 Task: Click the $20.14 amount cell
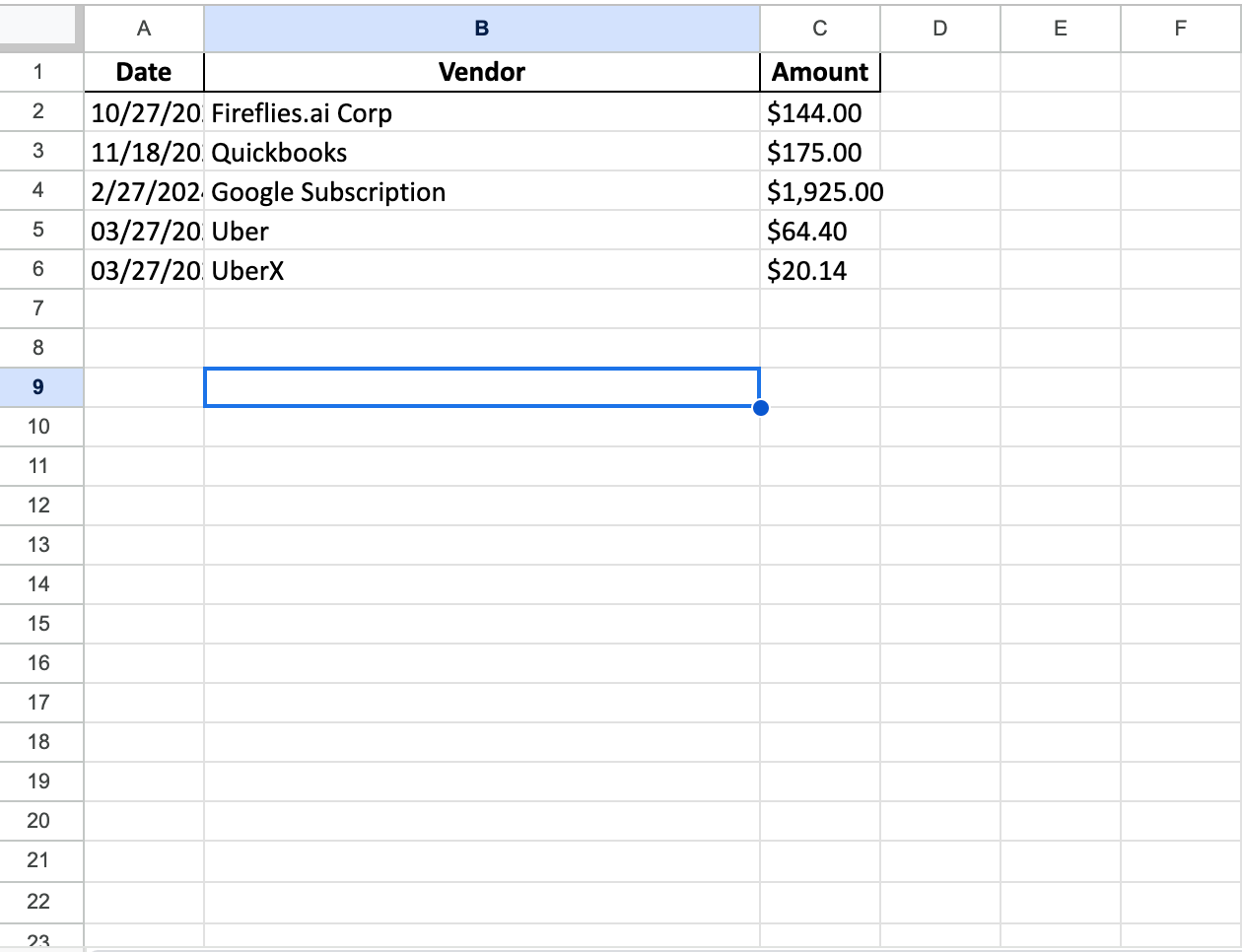coord(820,270)
